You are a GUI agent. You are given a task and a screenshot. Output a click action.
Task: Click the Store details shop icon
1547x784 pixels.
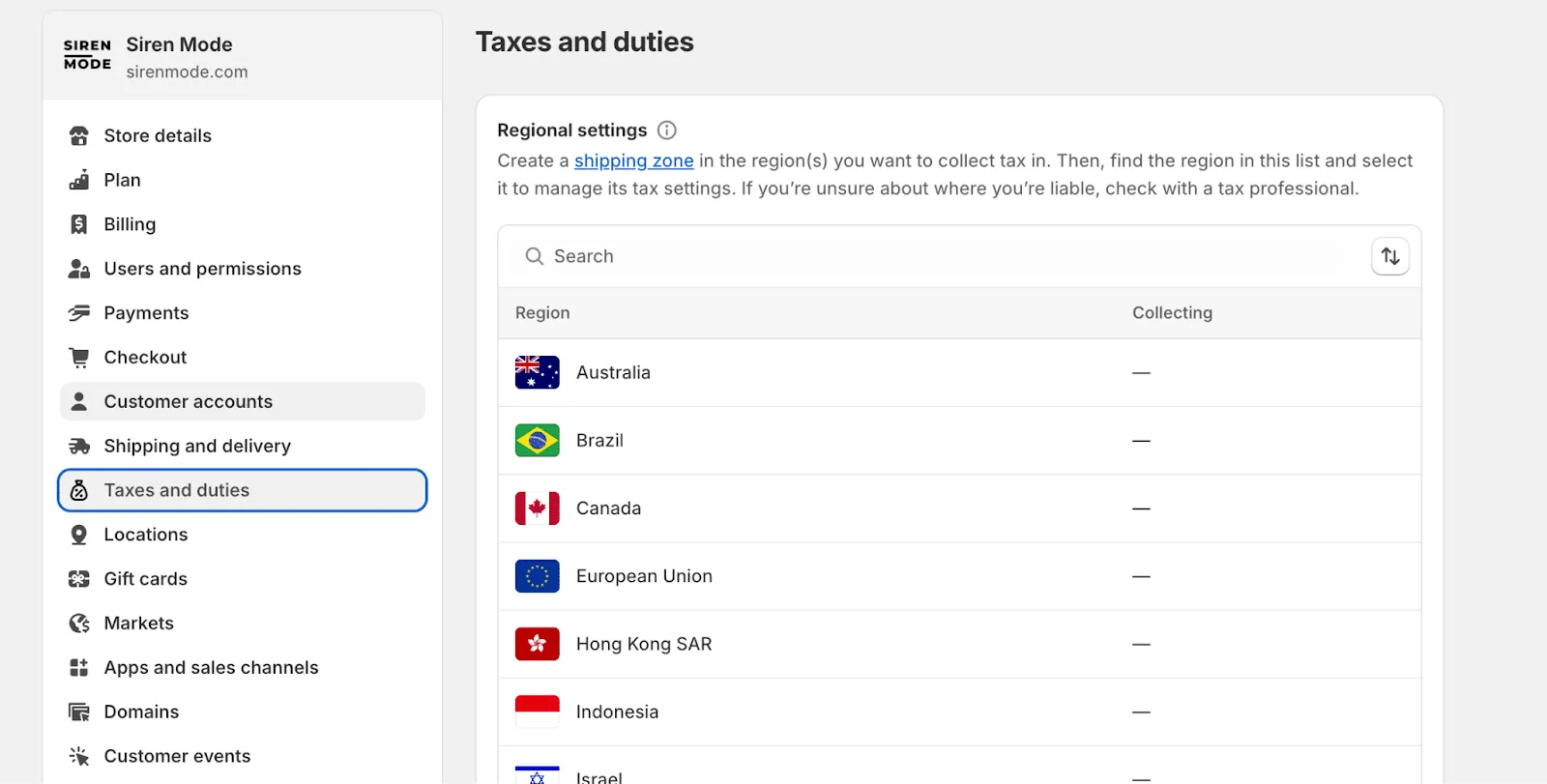(79, 136)
